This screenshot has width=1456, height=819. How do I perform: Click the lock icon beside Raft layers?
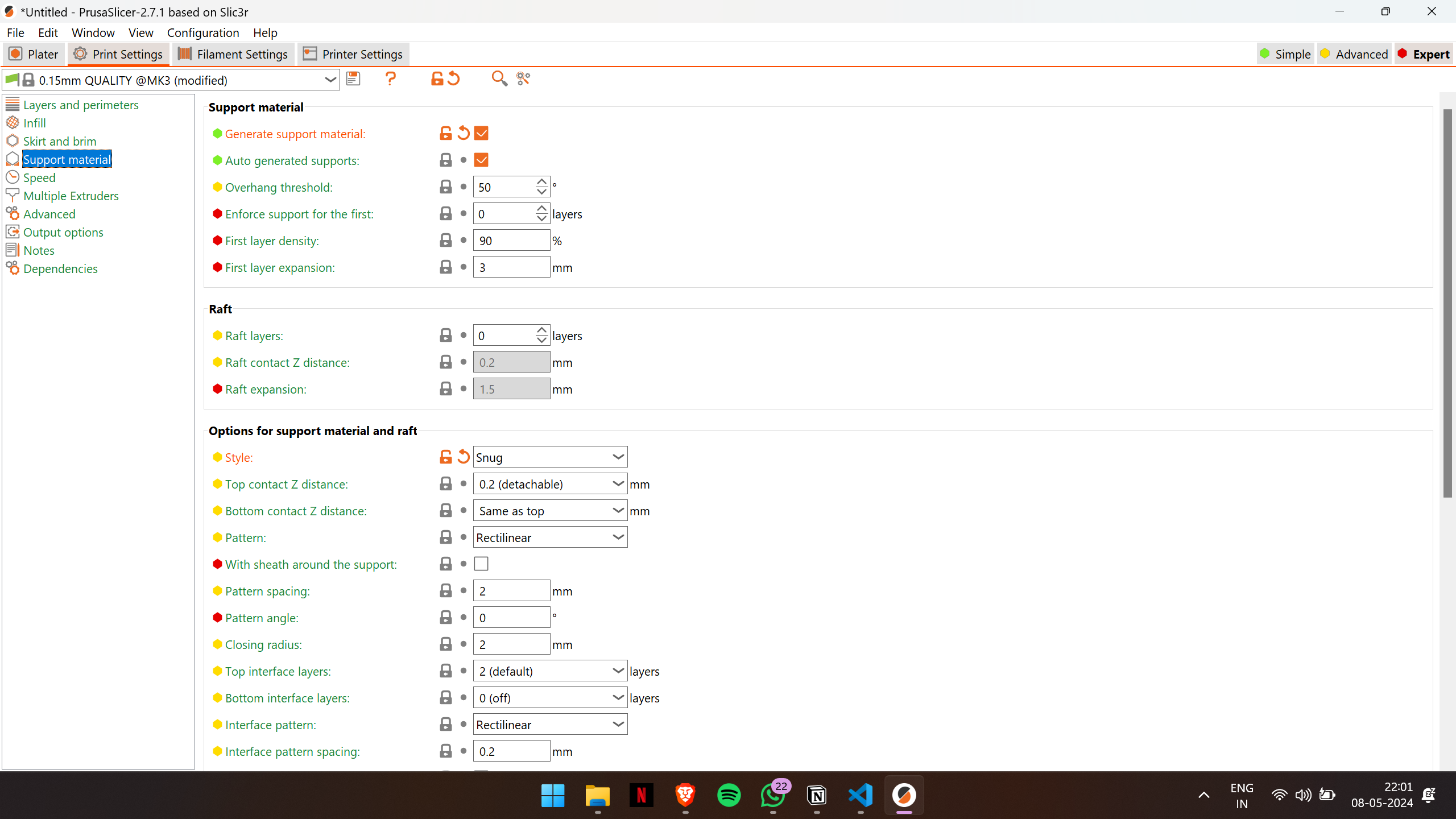(446, 335)
